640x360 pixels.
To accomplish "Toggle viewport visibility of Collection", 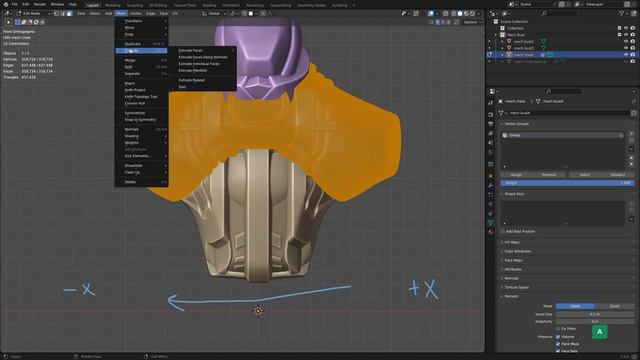I will coord(626,28).
